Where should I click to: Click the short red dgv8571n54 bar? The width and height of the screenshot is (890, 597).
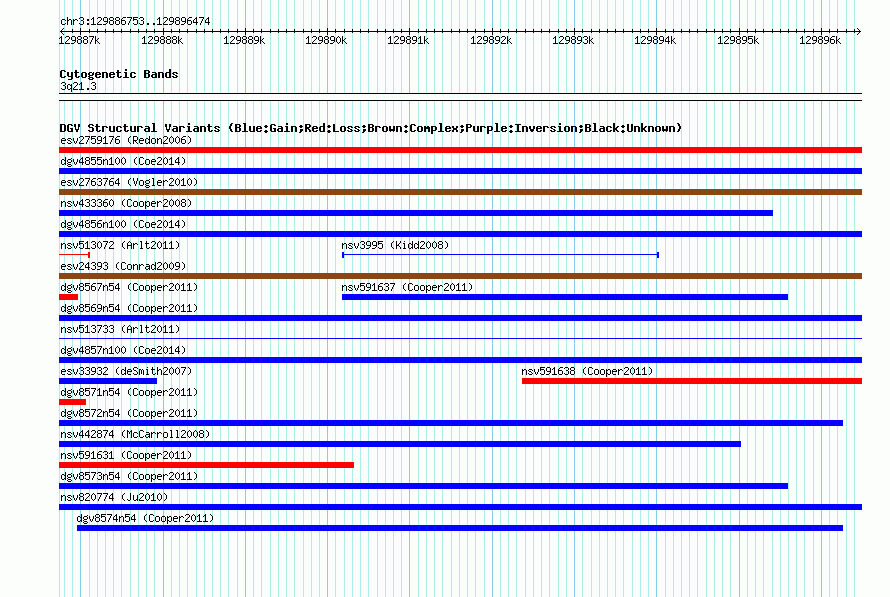(73, 402)
